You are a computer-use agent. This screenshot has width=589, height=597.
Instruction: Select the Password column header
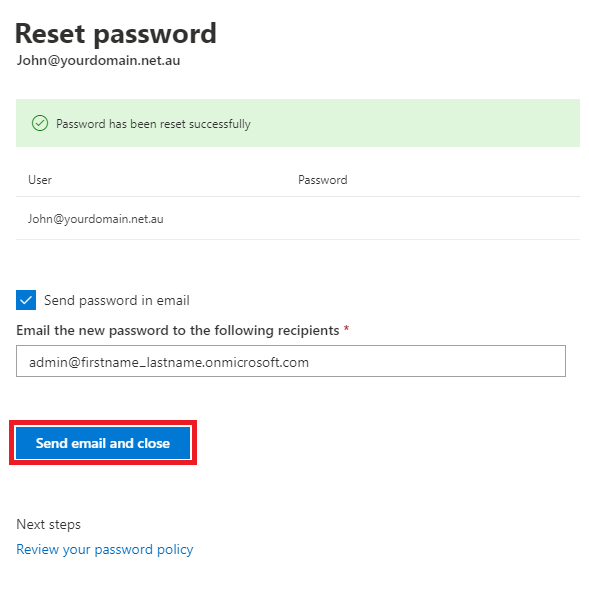(322, 180)
